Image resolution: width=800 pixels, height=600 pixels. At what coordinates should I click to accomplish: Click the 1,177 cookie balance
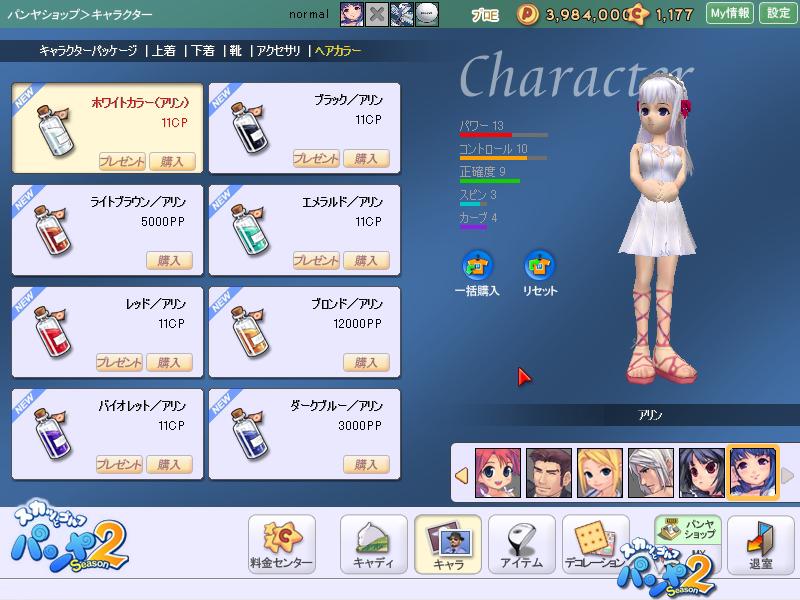(x=674, y=15)
